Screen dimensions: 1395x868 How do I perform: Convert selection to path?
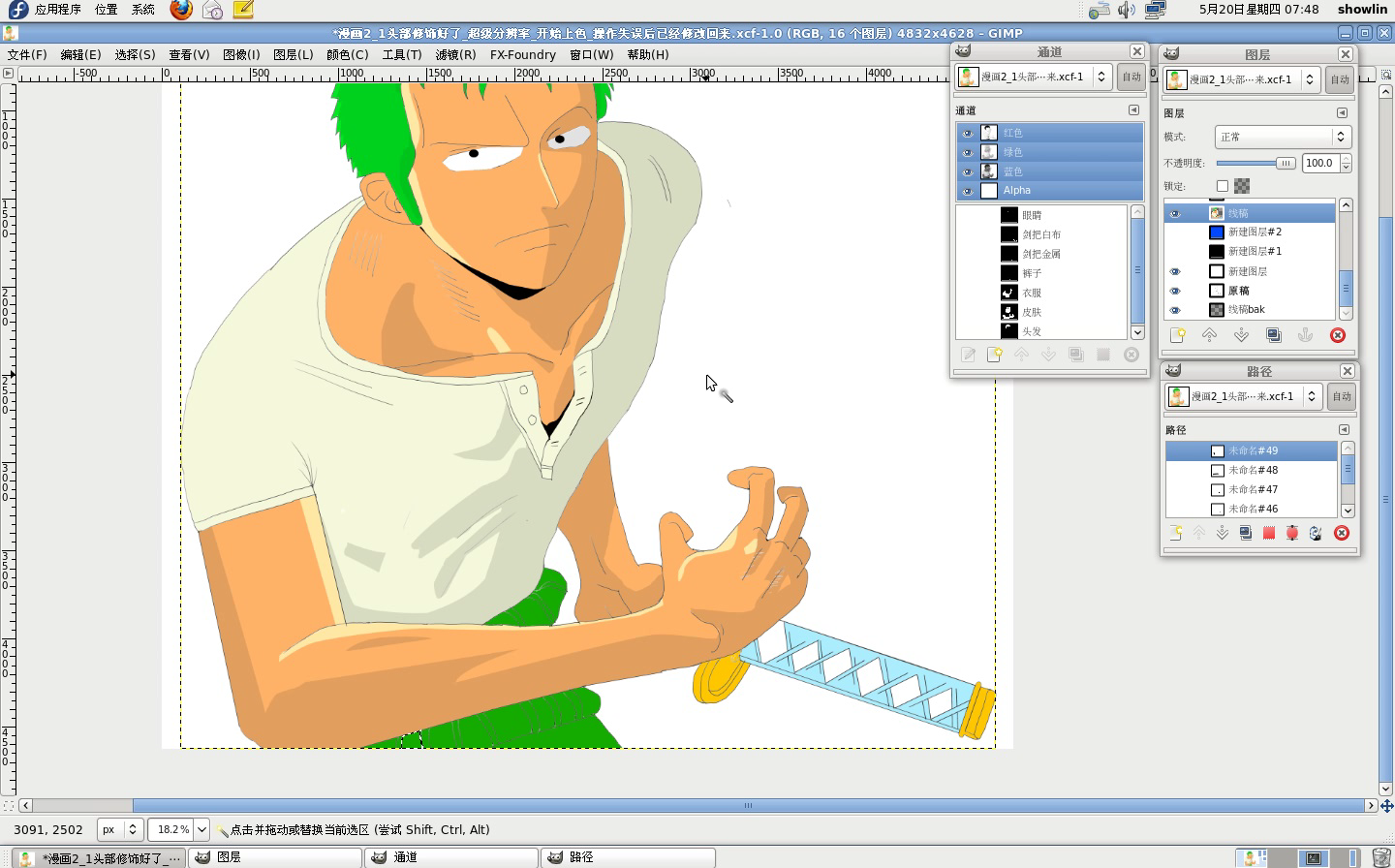pyautogui.click(x=1291, y=533)
